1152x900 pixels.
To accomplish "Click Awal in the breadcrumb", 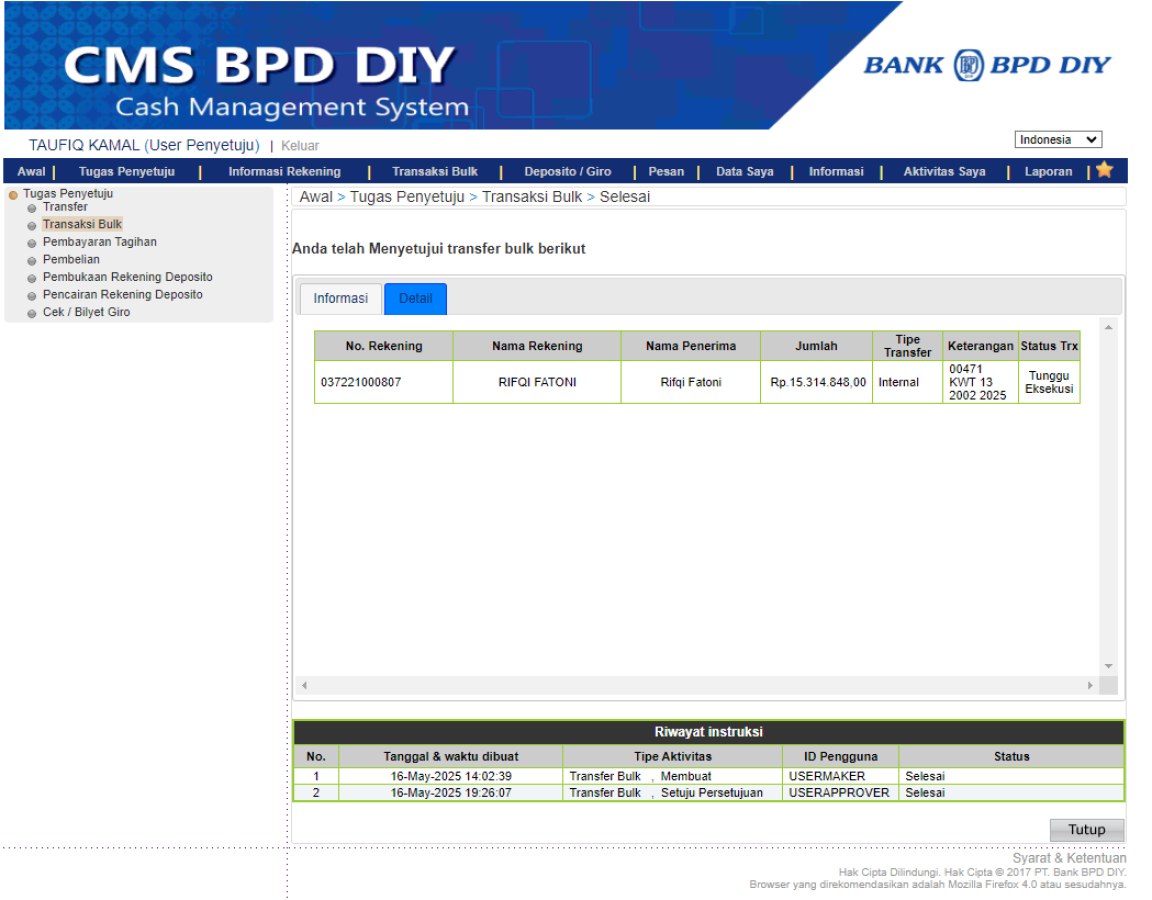I will [x=316, y=197].
